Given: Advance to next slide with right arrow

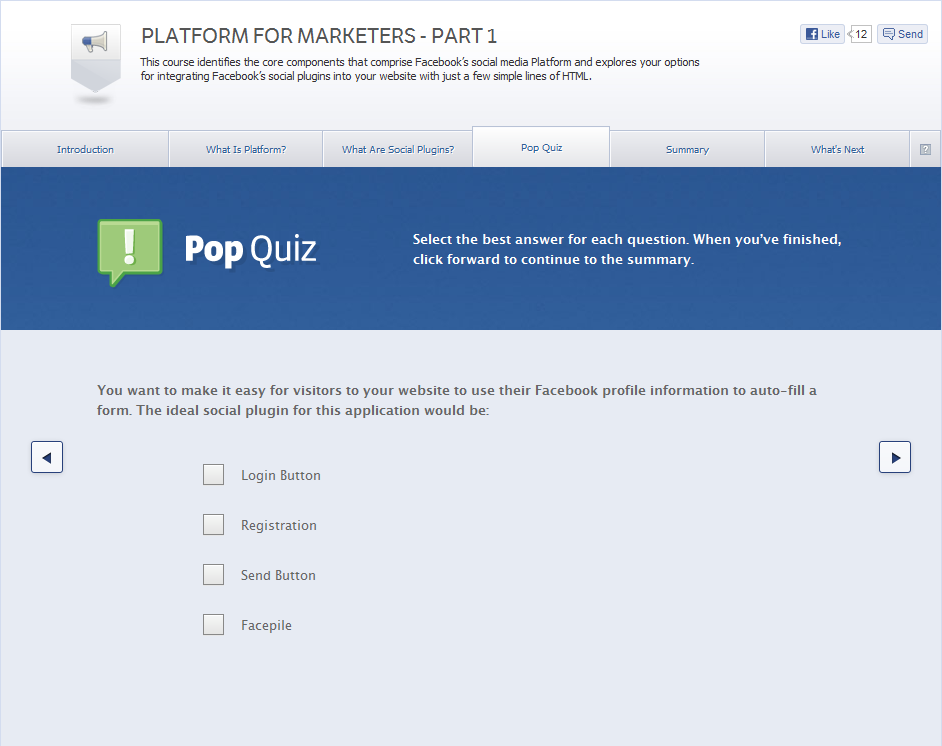Looking at the screenshot, I should [x=895, y=457].
